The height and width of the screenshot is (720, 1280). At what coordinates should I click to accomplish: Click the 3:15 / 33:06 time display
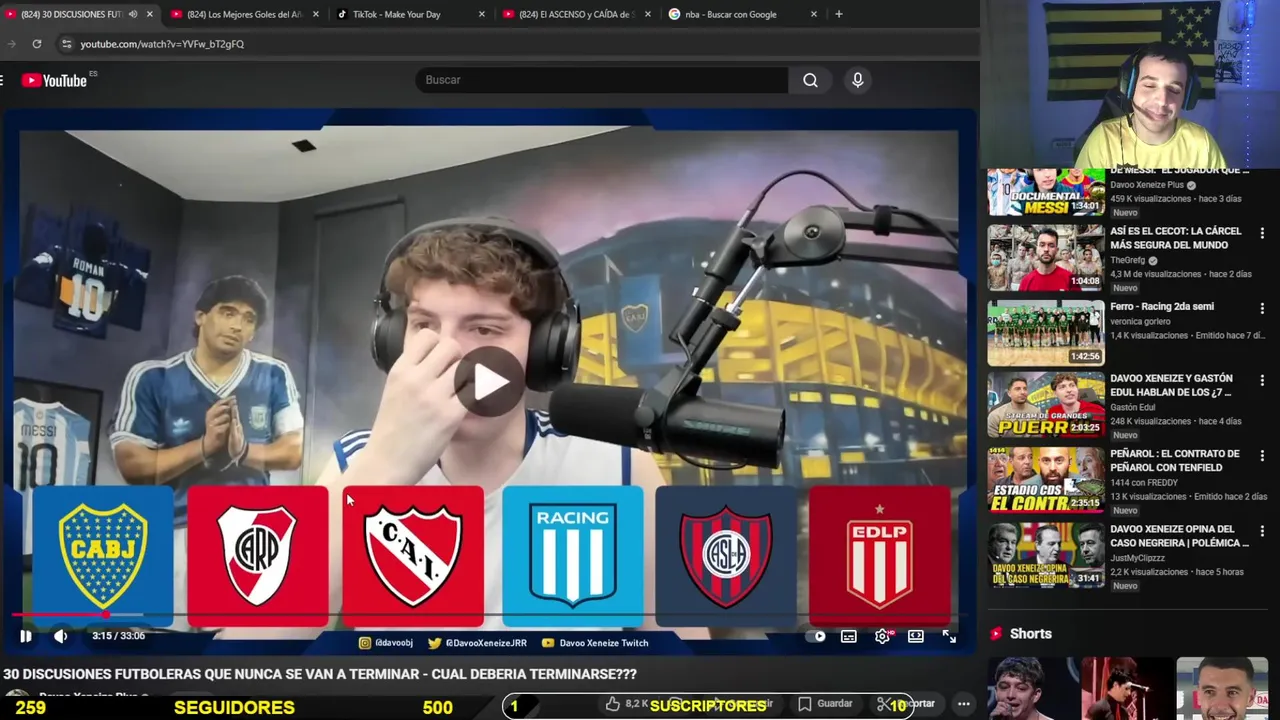[118, 636]
